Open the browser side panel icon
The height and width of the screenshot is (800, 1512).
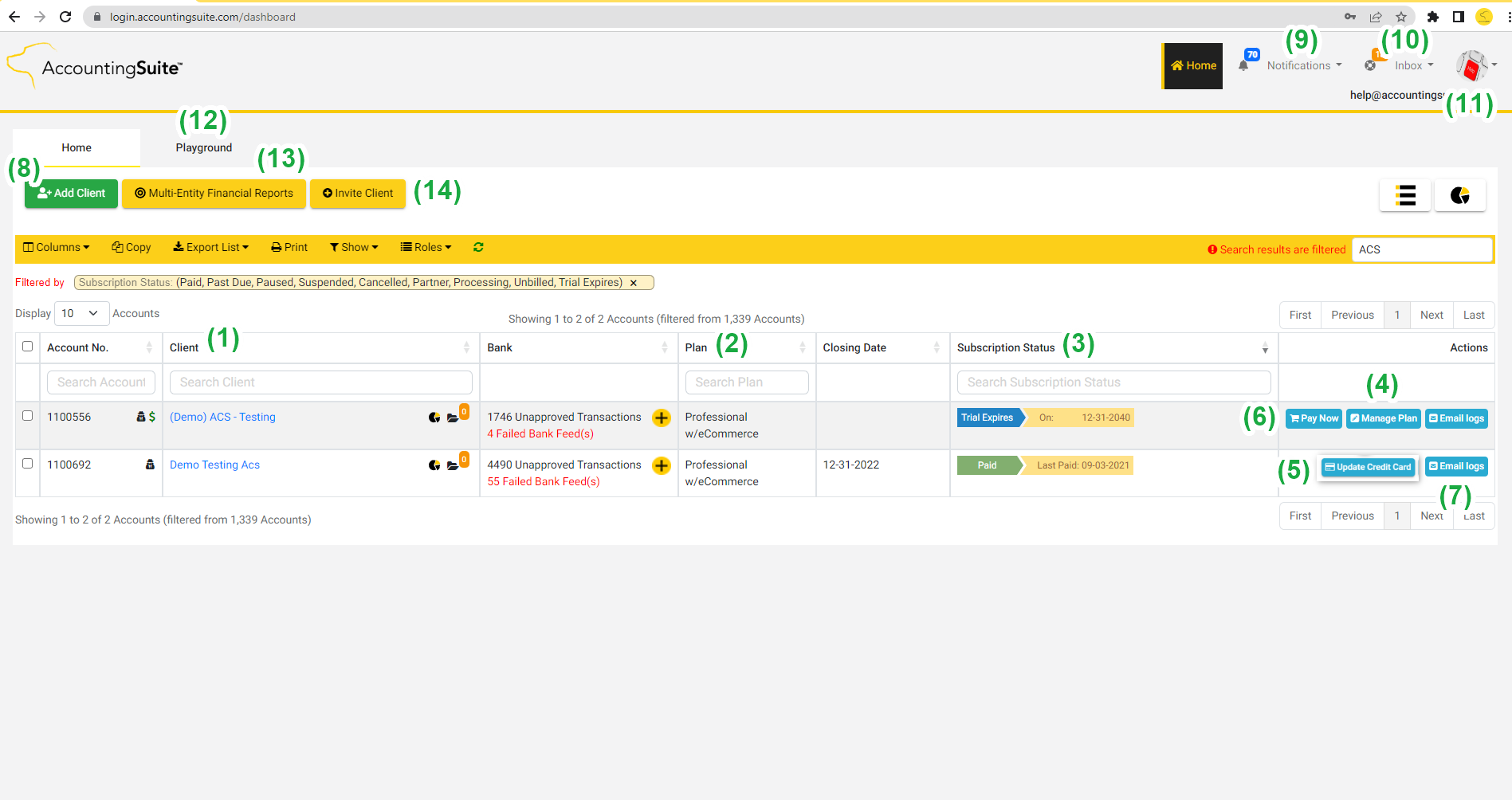pyautogui.click(x=1459, y=17)
